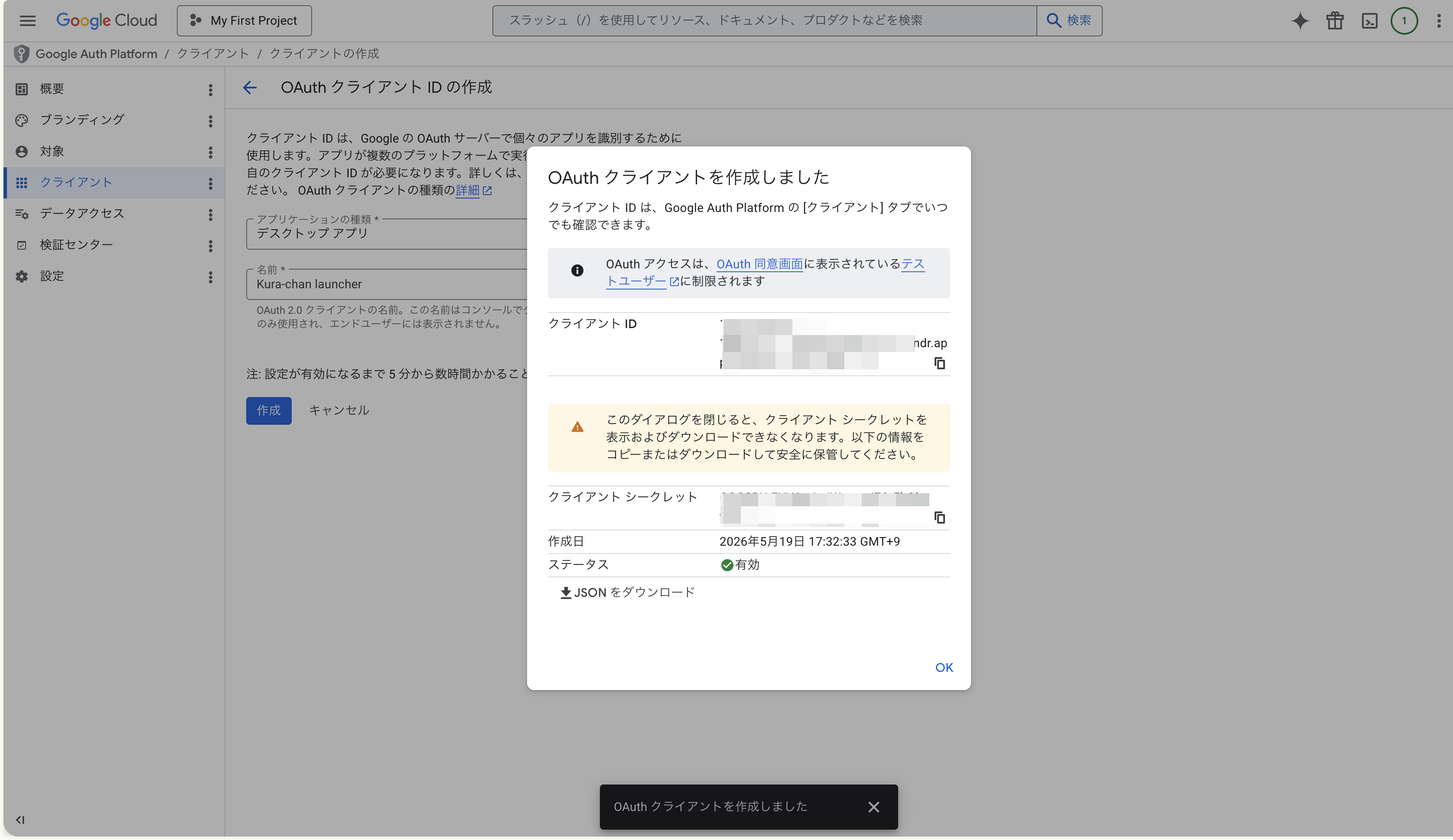Click the green 有効 status checkmark
The image size is (1453, 840).
[x=726, y=564]
